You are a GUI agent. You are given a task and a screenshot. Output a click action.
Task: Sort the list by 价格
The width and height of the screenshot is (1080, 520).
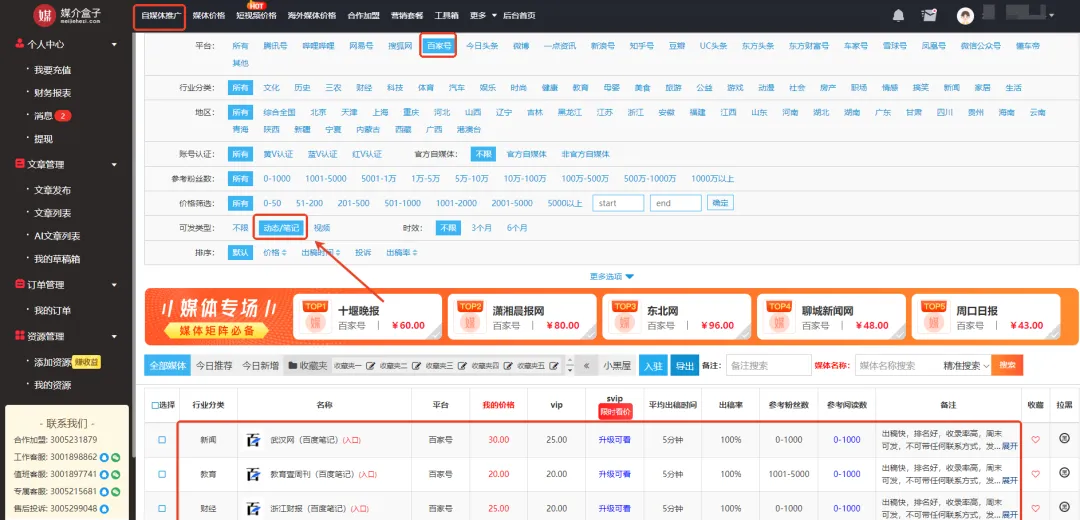(275, 253)
